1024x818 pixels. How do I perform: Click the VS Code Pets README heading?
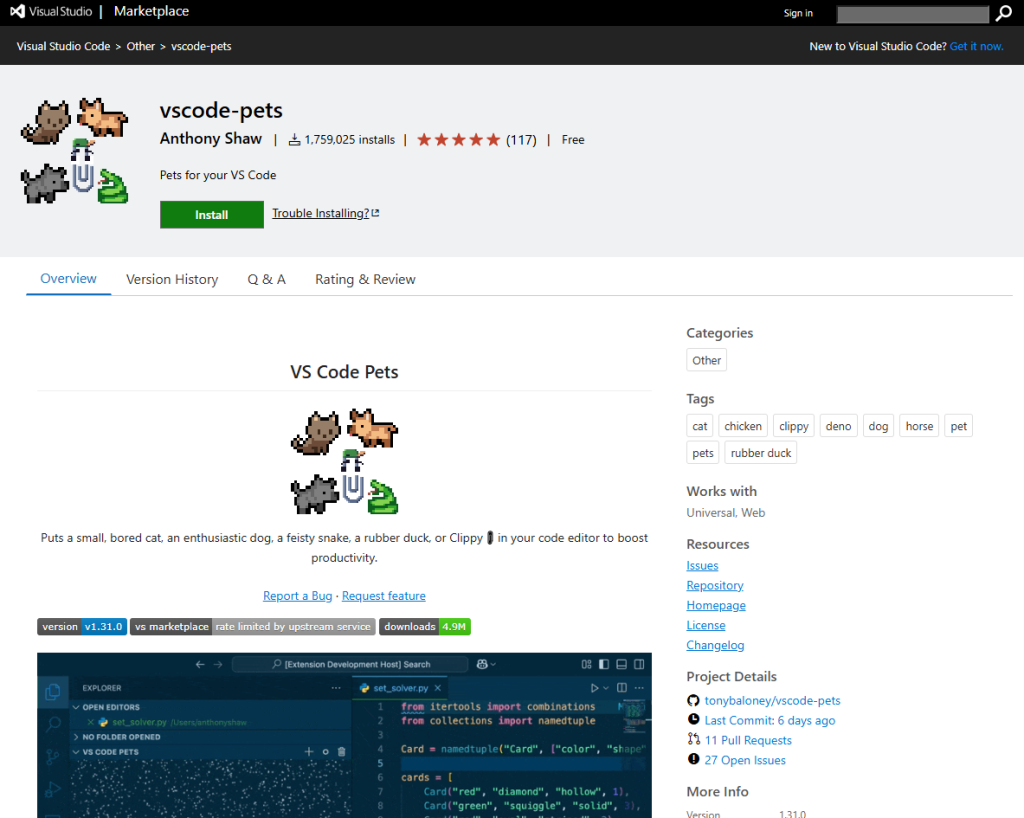344,372
